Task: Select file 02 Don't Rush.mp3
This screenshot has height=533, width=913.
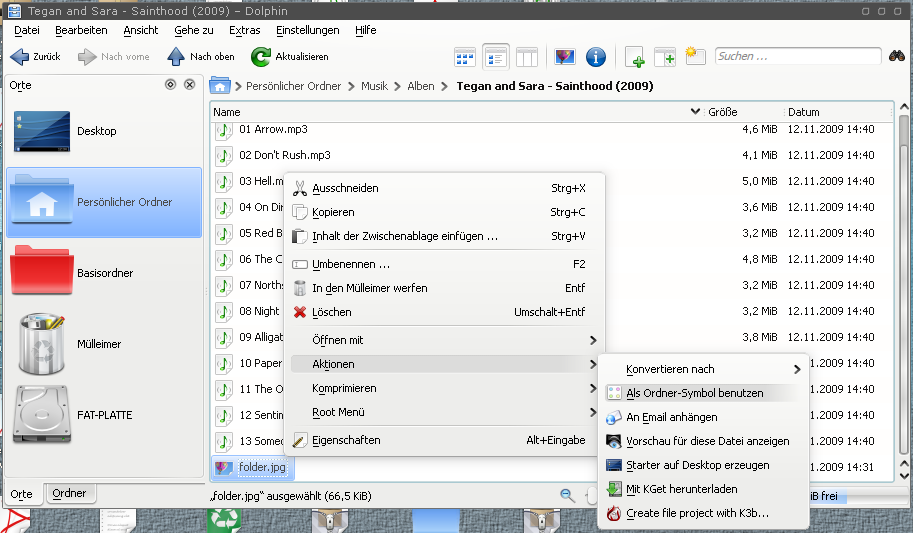Action: point(285,155)
